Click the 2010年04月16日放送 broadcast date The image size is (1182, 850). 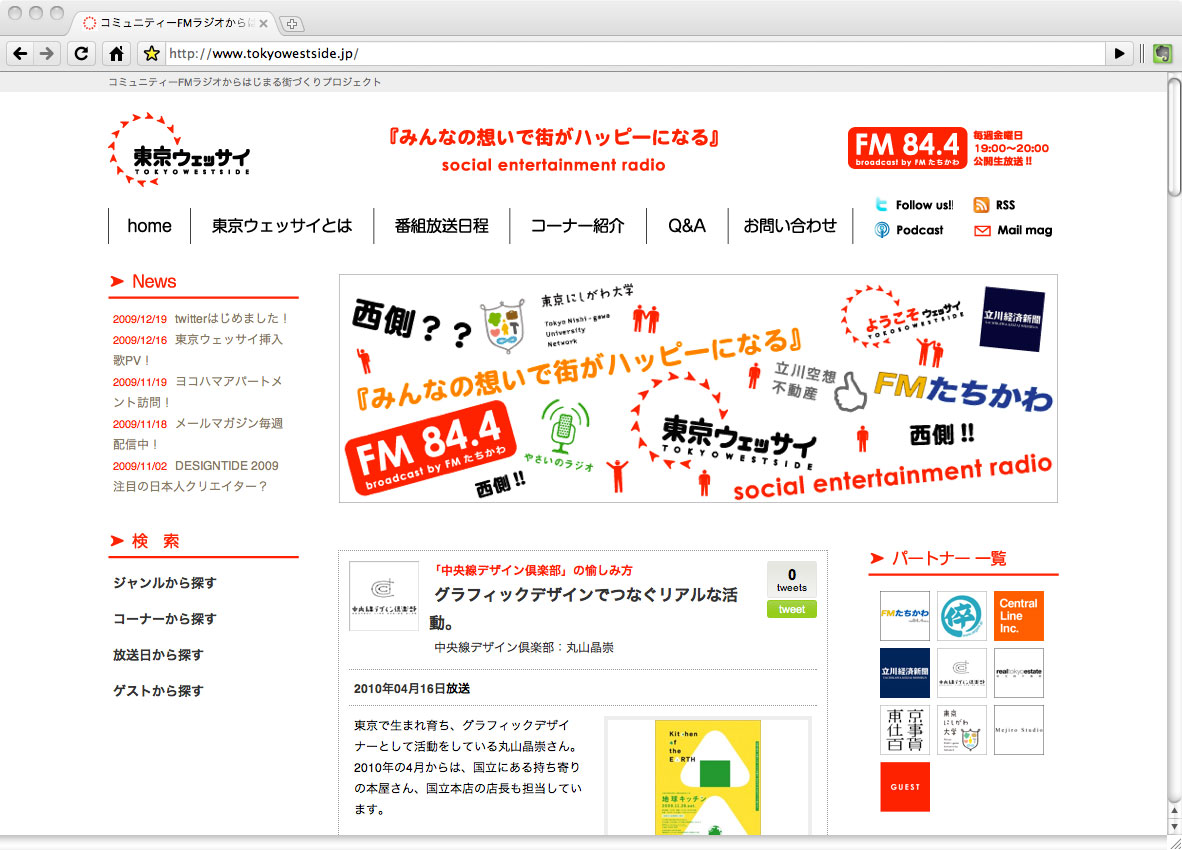tap(412, 688)
